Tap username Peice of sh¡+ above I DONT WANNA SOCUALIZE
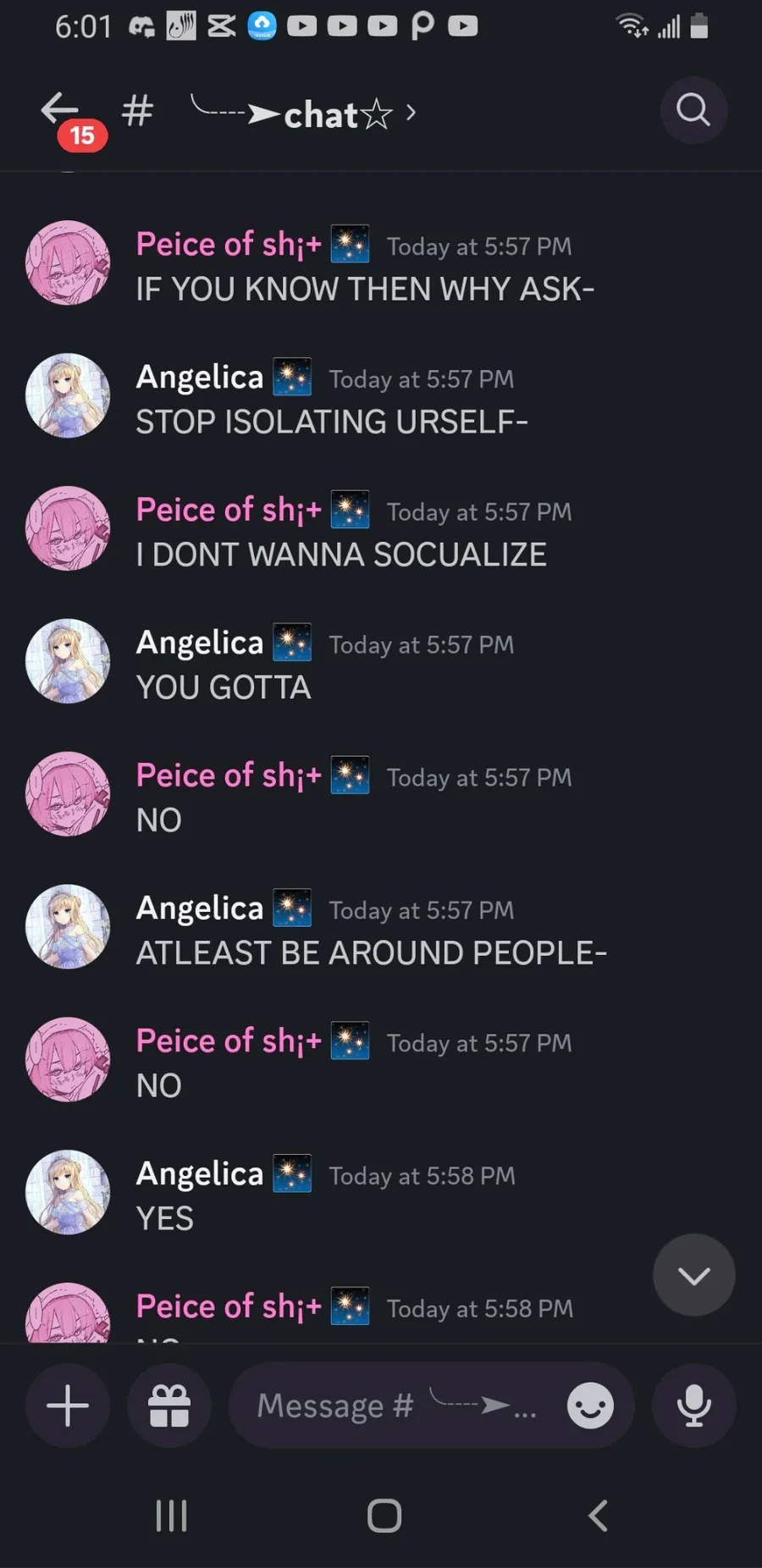The image size is (762, 1568). (x=229, y=511)
